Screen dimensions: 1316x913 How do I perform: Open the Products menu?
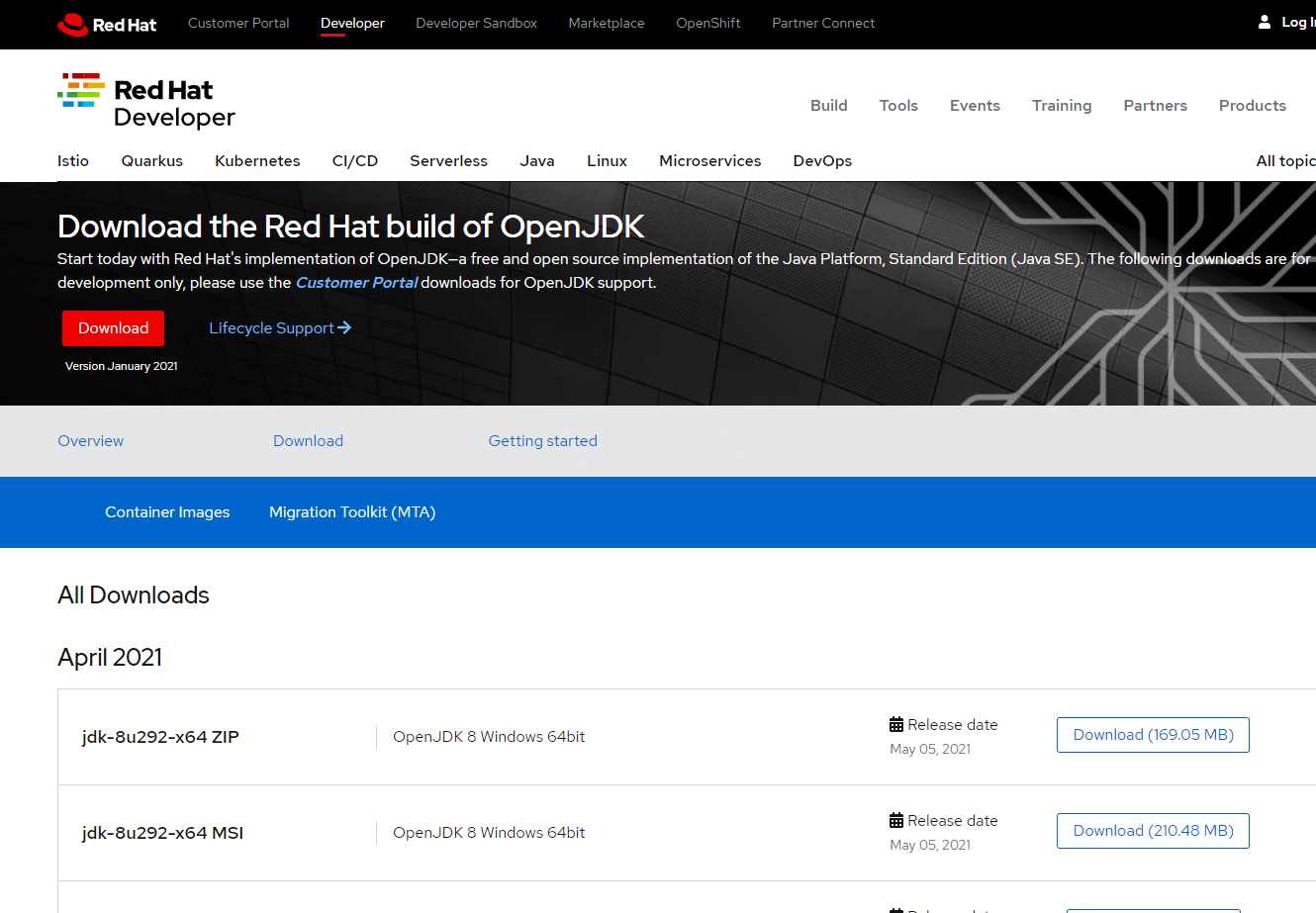coord(1253,106)
